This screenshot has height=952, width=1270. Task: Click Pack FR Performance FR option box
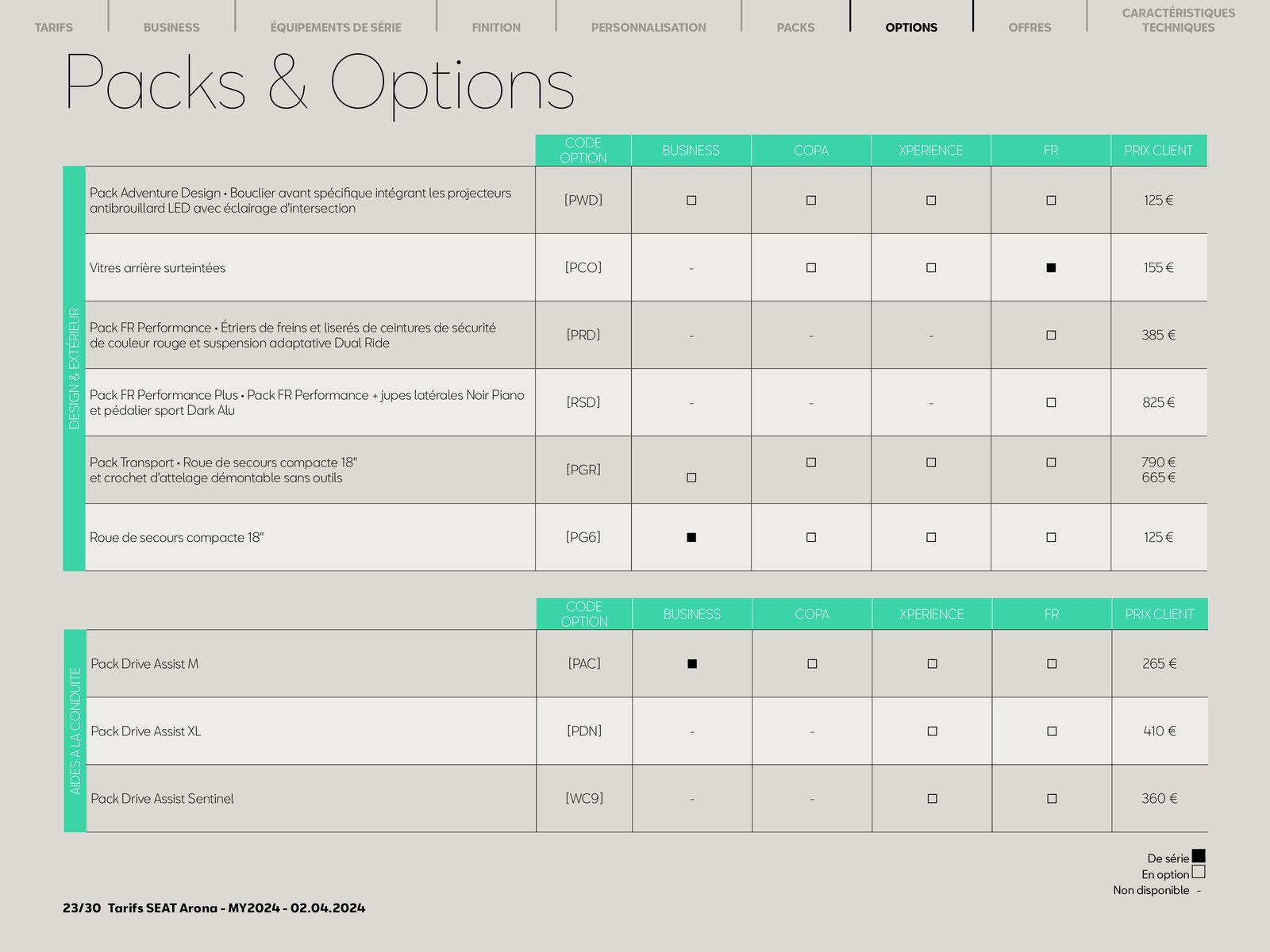(x=1051, y=336)
